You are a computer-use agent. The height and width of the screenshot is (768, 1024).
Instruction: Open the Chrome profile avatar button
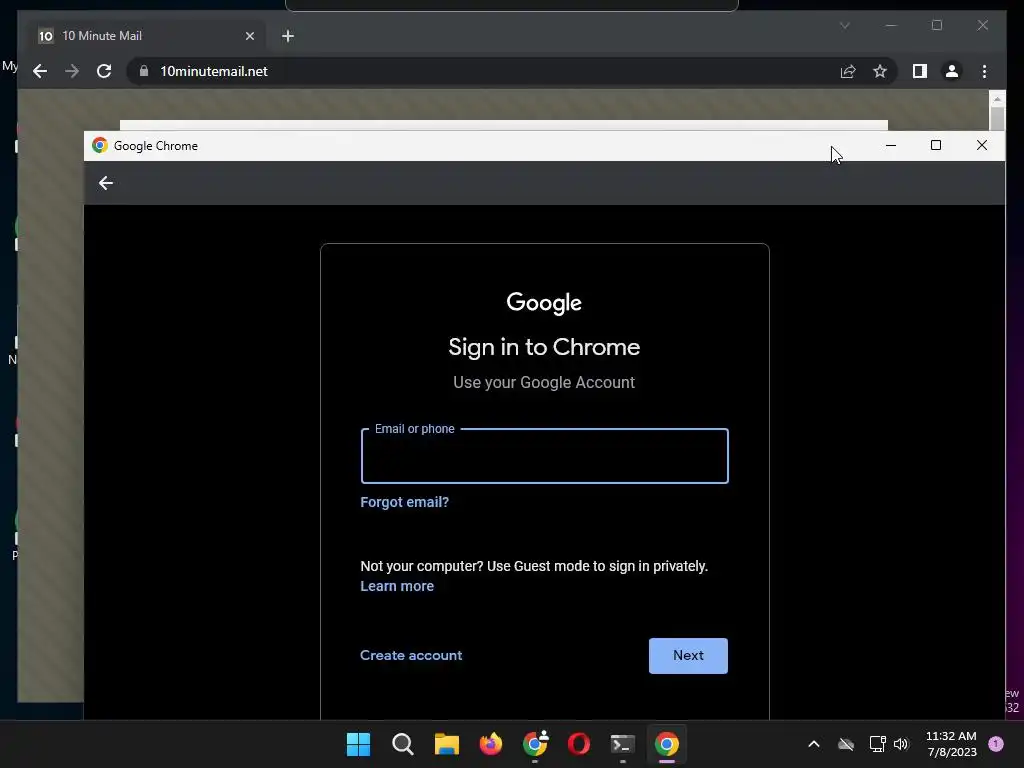coord(952,71)
